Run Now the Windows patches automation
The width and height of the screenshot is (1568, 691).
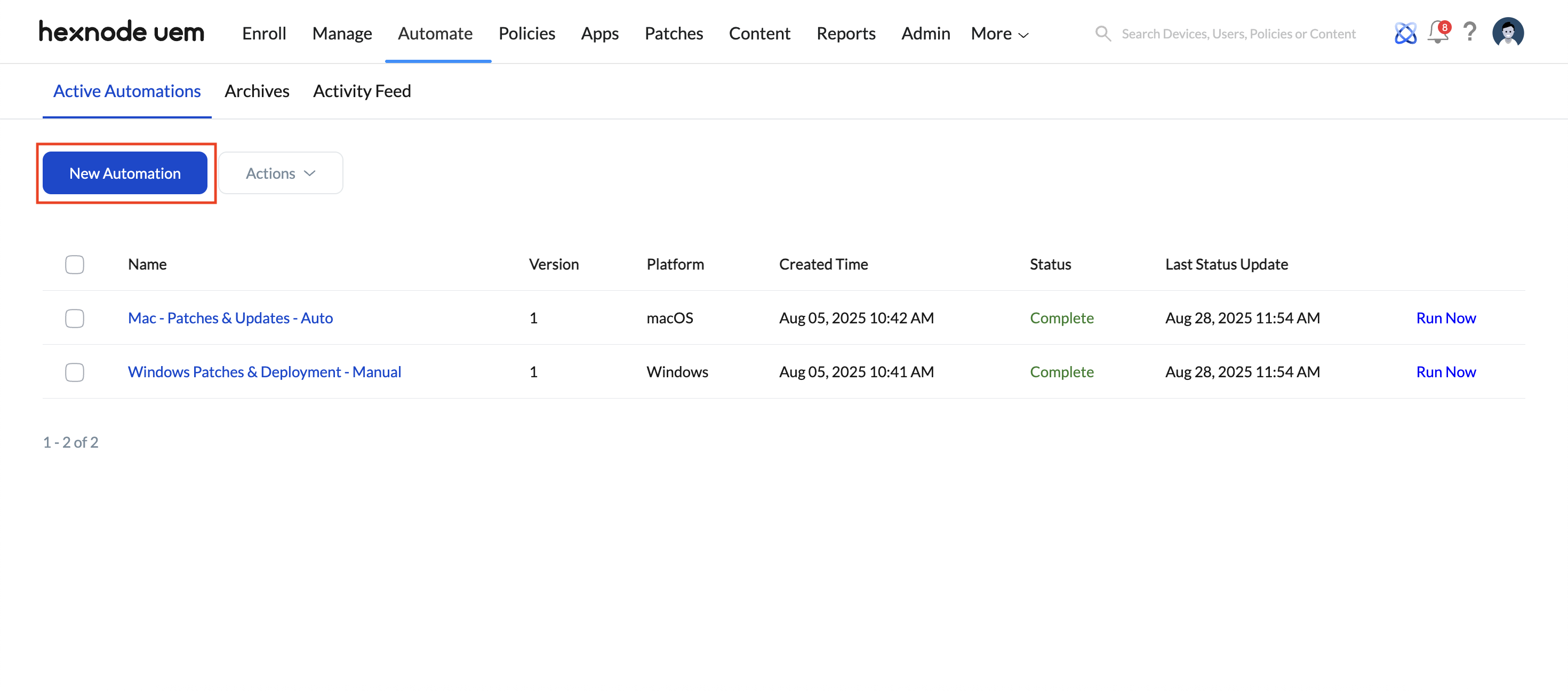1445,371
